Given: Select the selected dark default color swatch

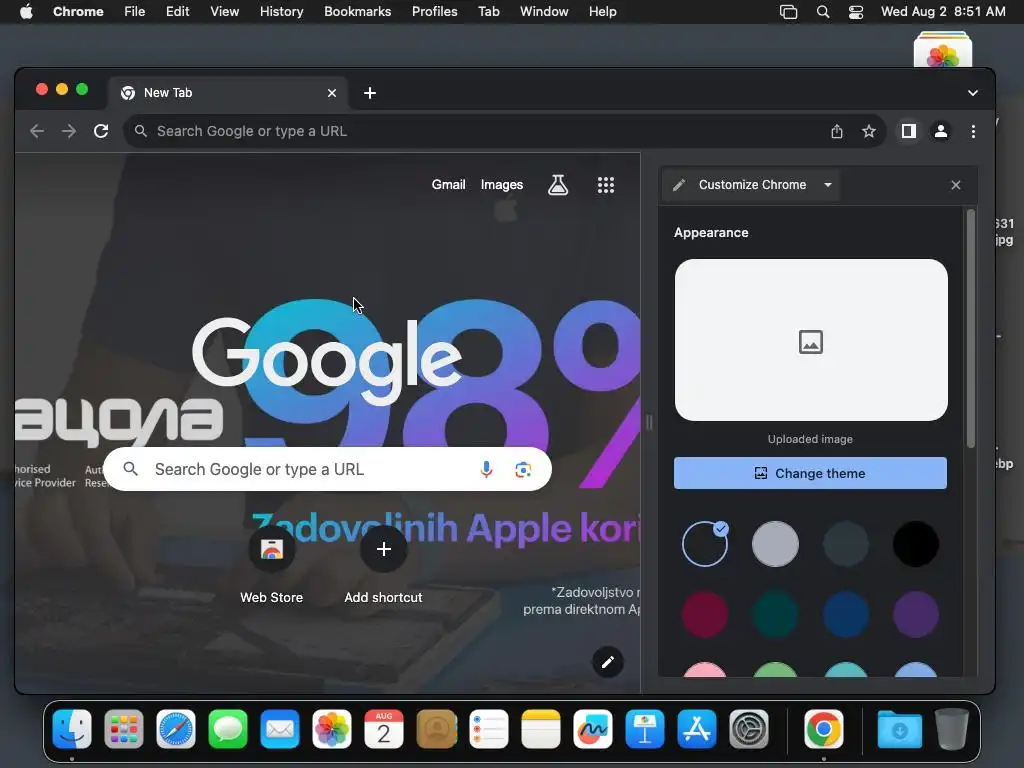Looking at the screenshot, I should (705, 544).
